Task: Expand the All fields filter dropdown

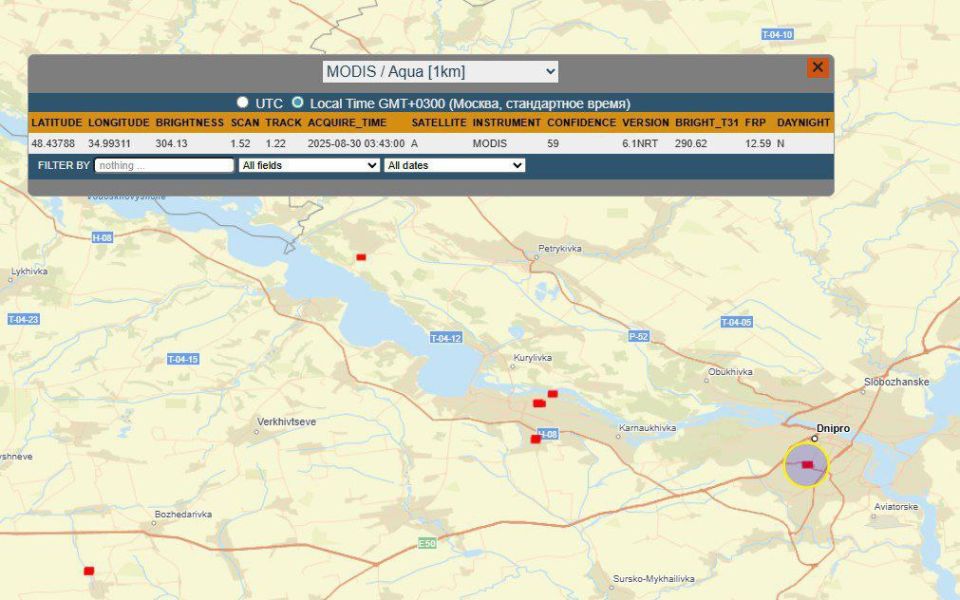Action: pos(309,165)
